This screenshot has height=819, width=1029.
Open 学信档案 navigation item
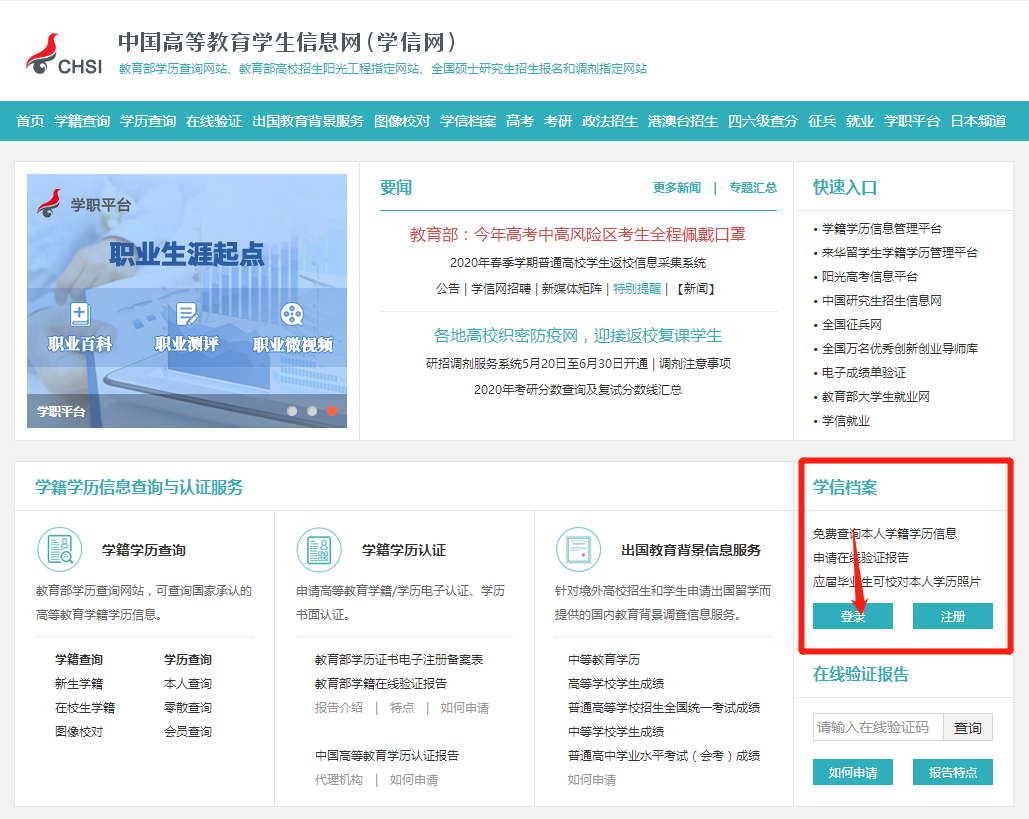tap(468, 121)
